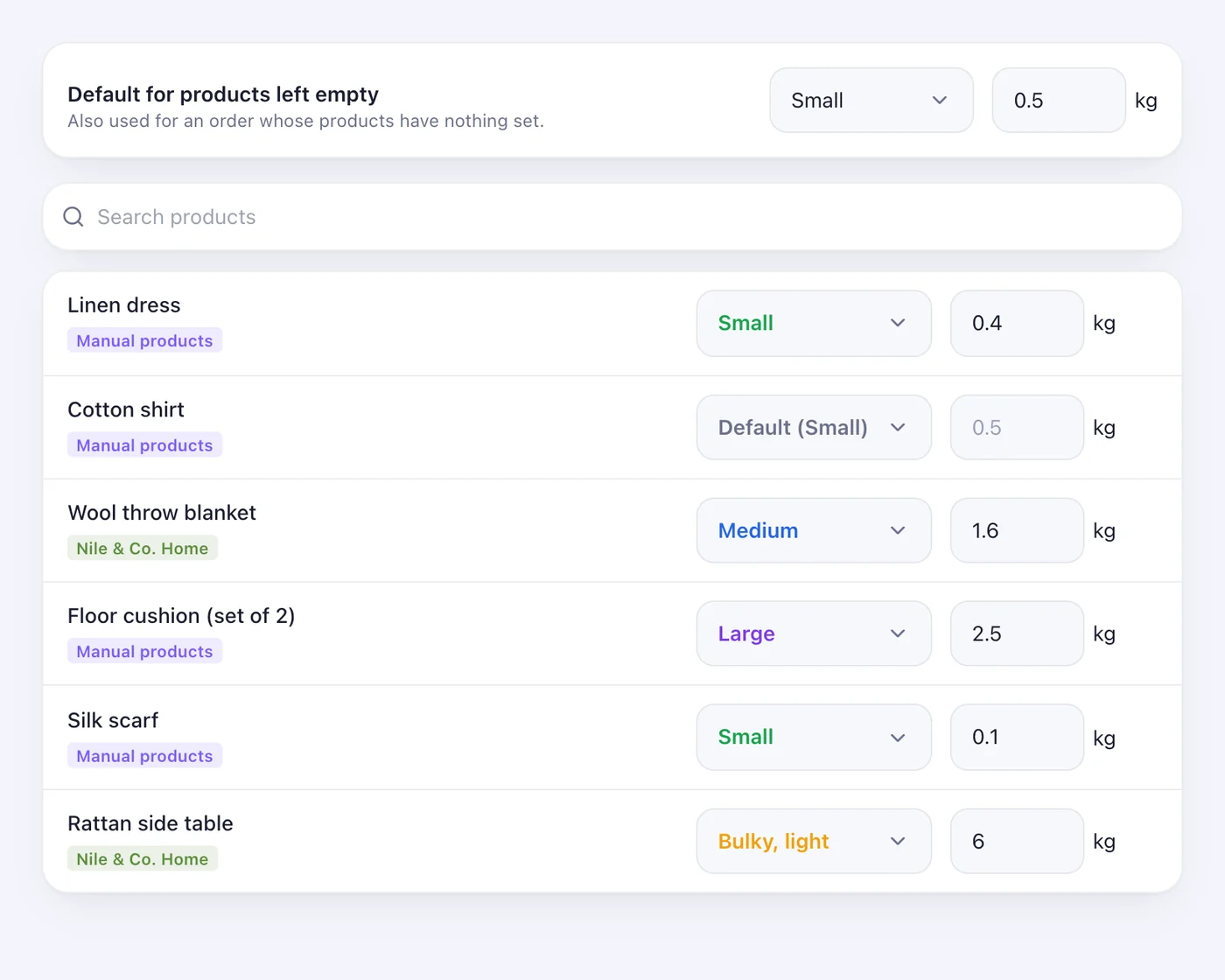Viewport: 1225px width, 980px height.
Task: Click the Floor cushion (set of 2) name
Action: click(x=181, y=616)
